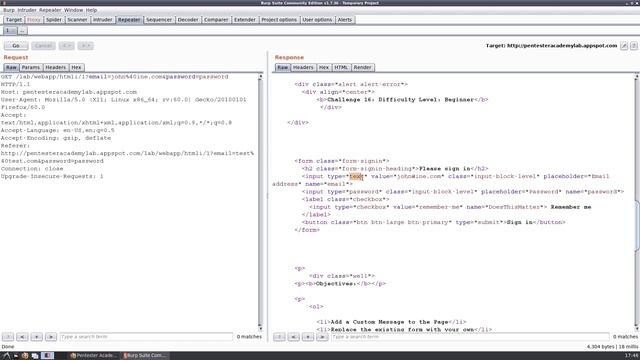Click the workspace switcher in the taskbar
Image resolution: width=640 pixels, height=360 pixels.
point(47,356)
